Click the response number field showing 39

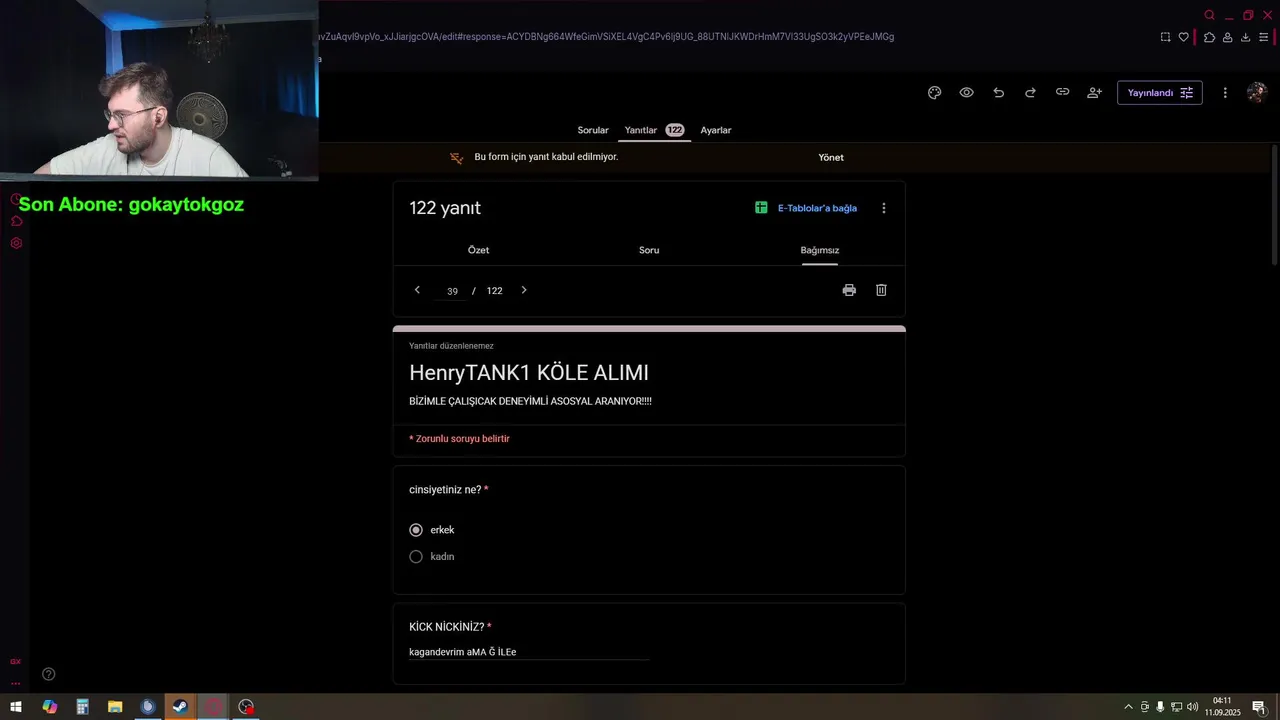452,291
